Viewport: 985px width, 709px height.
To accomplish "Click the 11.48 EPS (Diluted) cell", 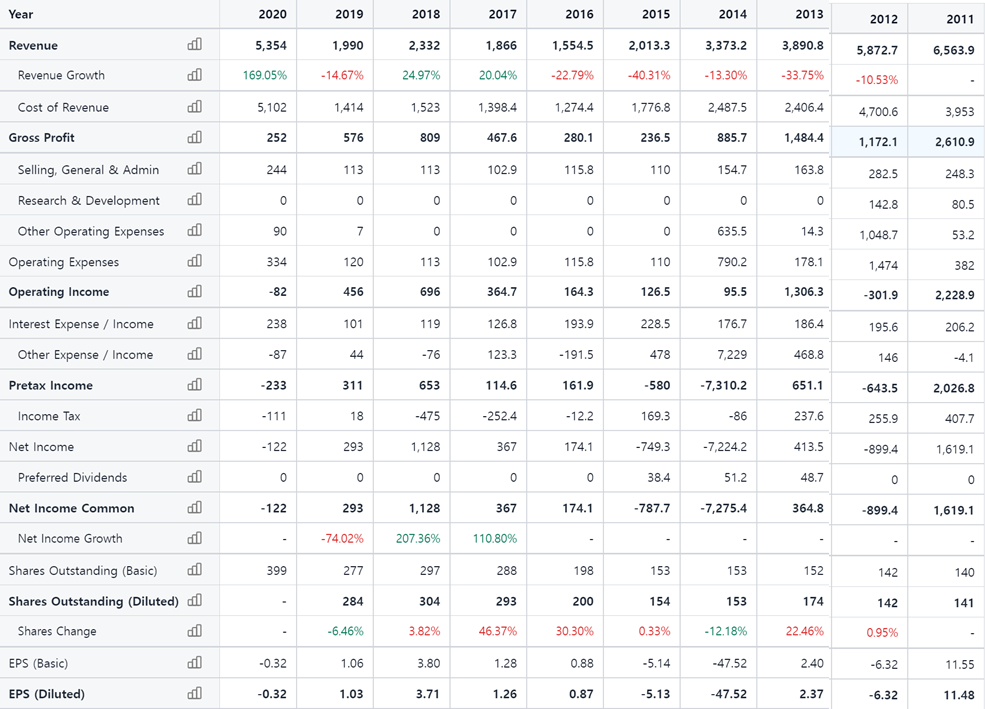I will point(959,695).
